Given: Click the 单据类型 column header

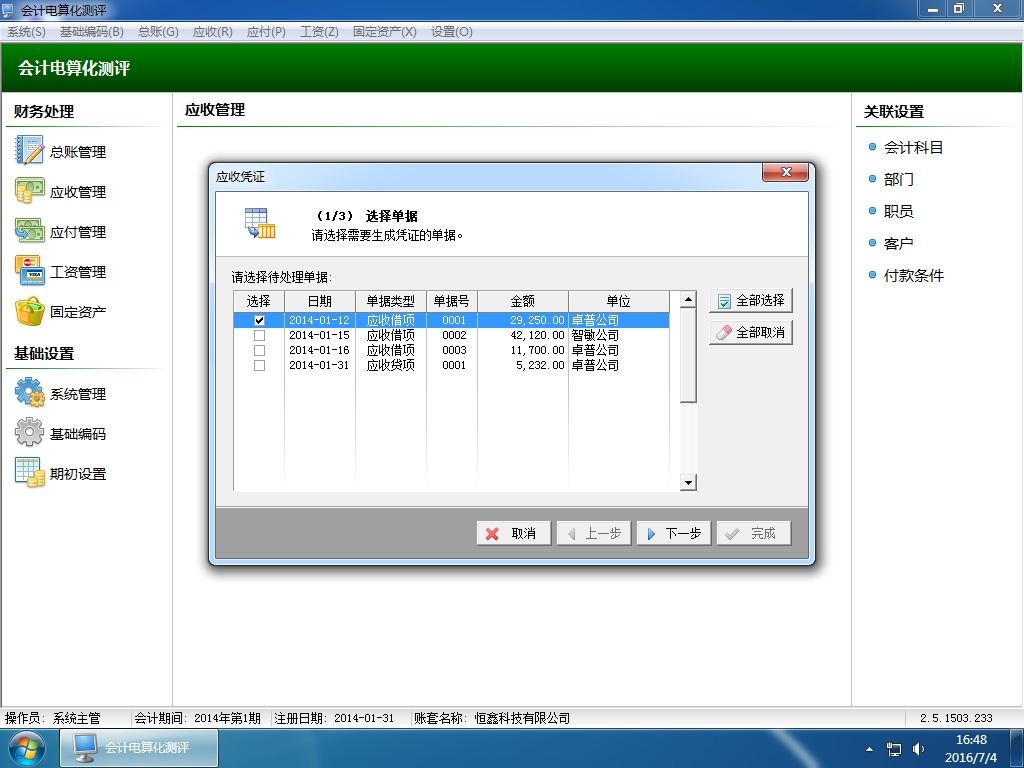Looking at the screenshot, I should tap(391, 301).
